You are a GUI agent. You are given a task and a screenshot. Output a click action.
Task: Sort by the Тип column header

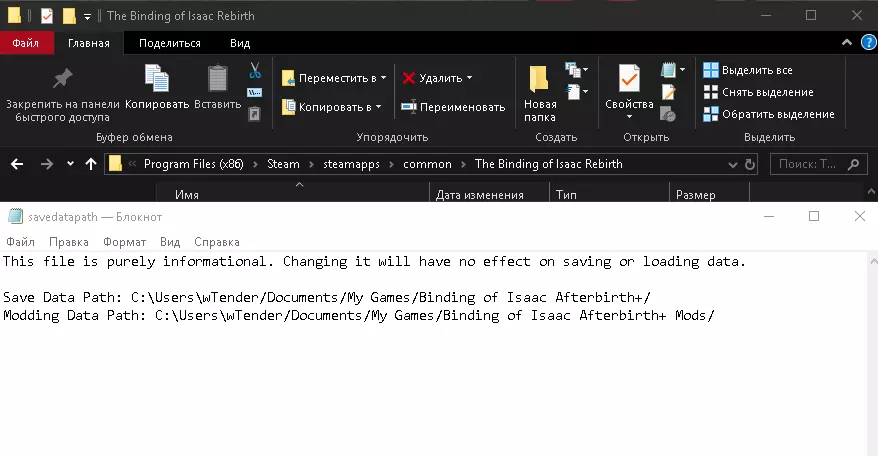566,195
